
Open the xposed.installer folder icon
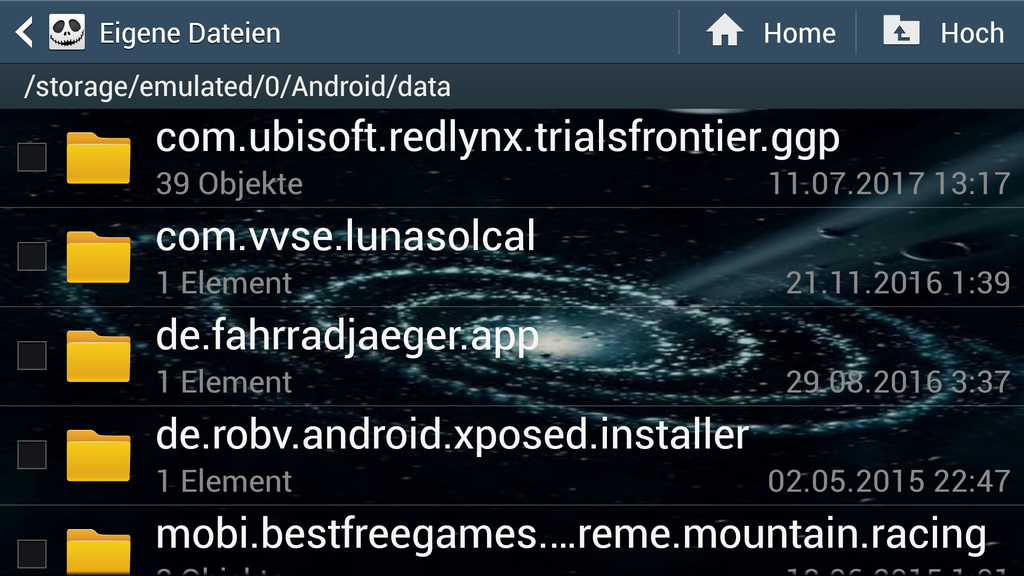[x=98, y=455]
